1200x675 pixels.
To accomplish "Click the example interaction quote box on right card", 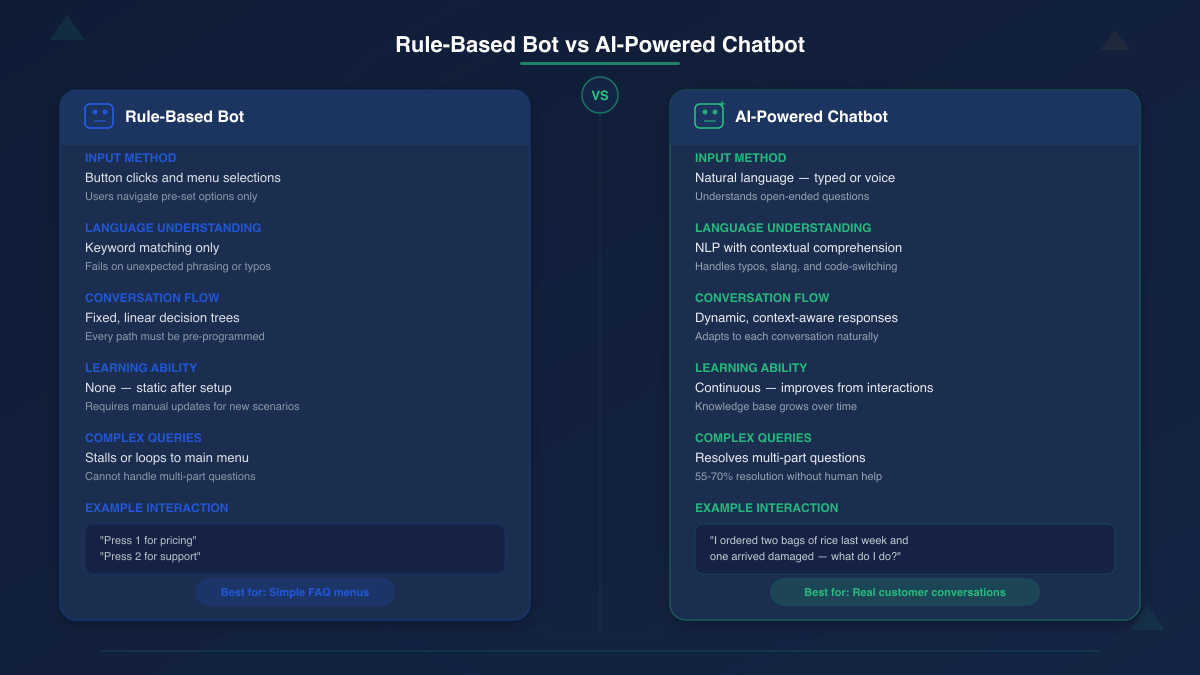I will point(904,549).
